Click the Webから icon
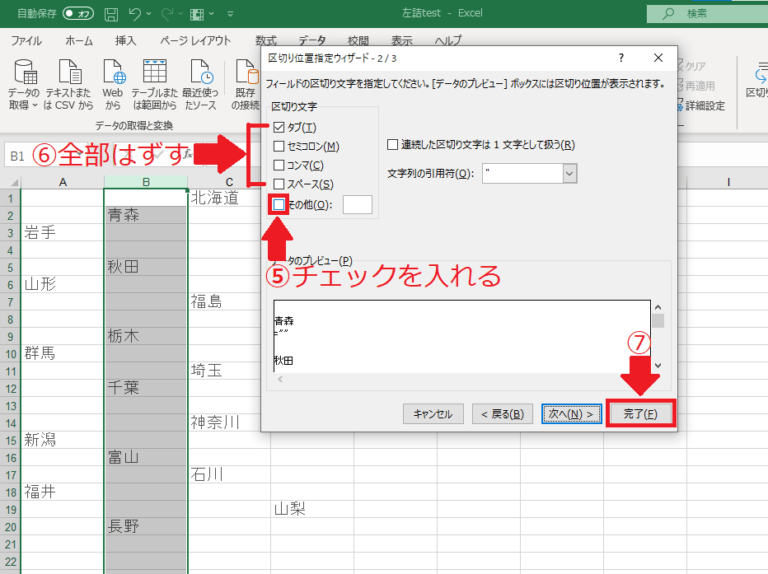Image resolution: width=768 pixels, height=574 pixels. click(113, 72)
